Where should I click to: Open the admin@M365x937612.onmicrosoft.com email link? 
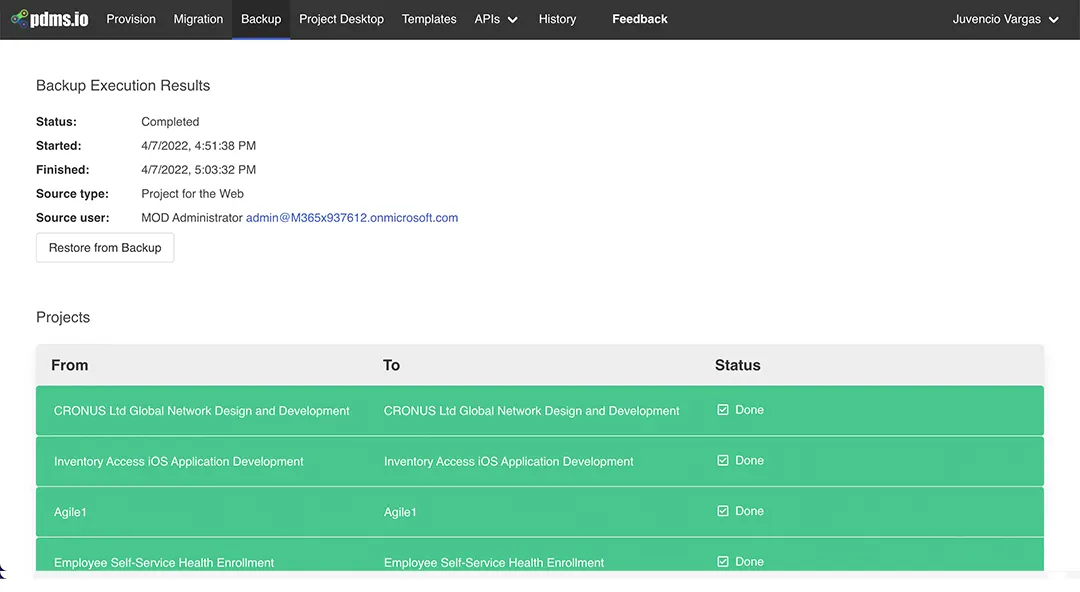click(x=352, y=217)
